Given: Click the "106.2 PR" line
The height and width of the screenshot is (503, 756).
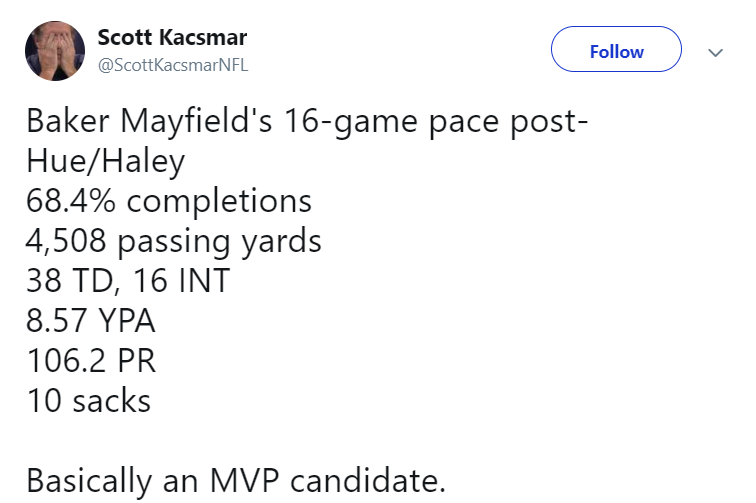Looking at the screenshot, I should coord(91,361).
